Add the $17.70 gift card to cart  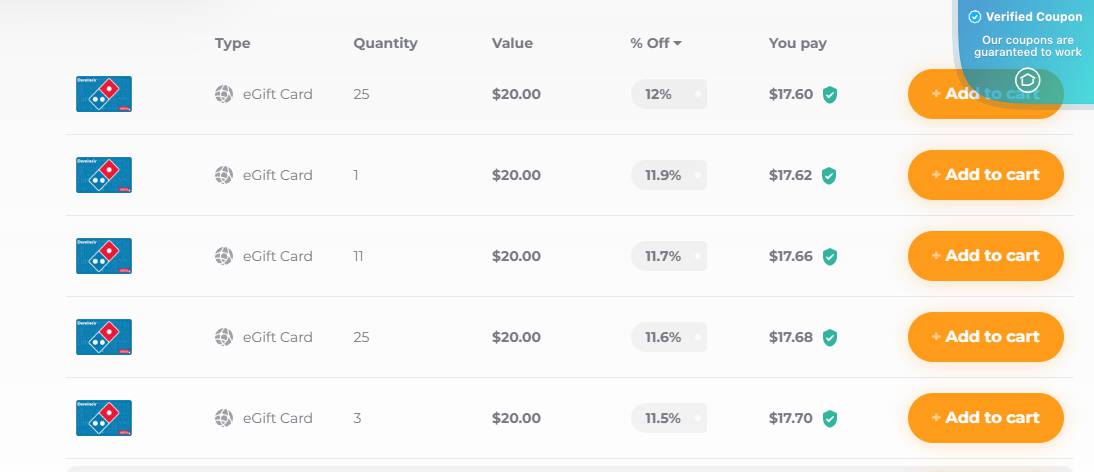[x=985, y=418]
